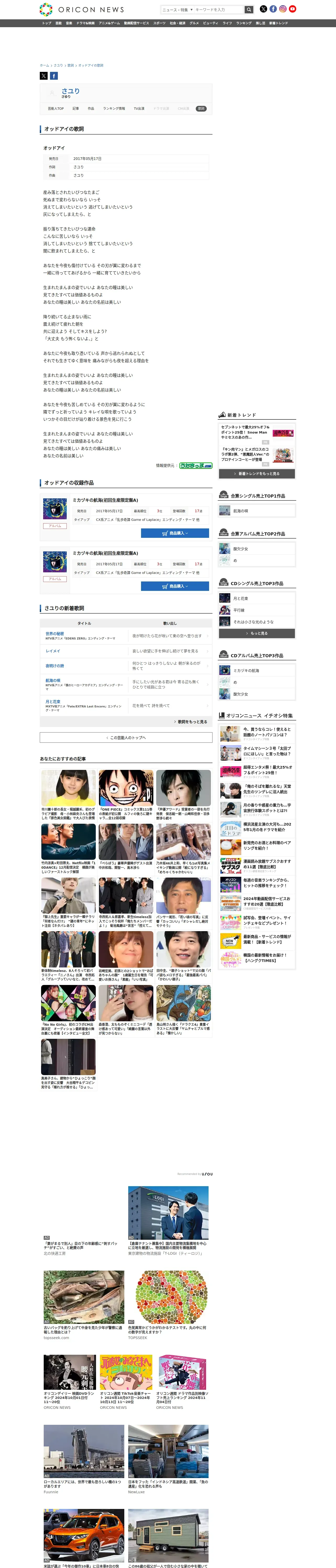Image resolution: width=336 pixels, height=1568 pixels.
Task: Click 新着トレンドをもっと見る button
Action: (257, 474)
